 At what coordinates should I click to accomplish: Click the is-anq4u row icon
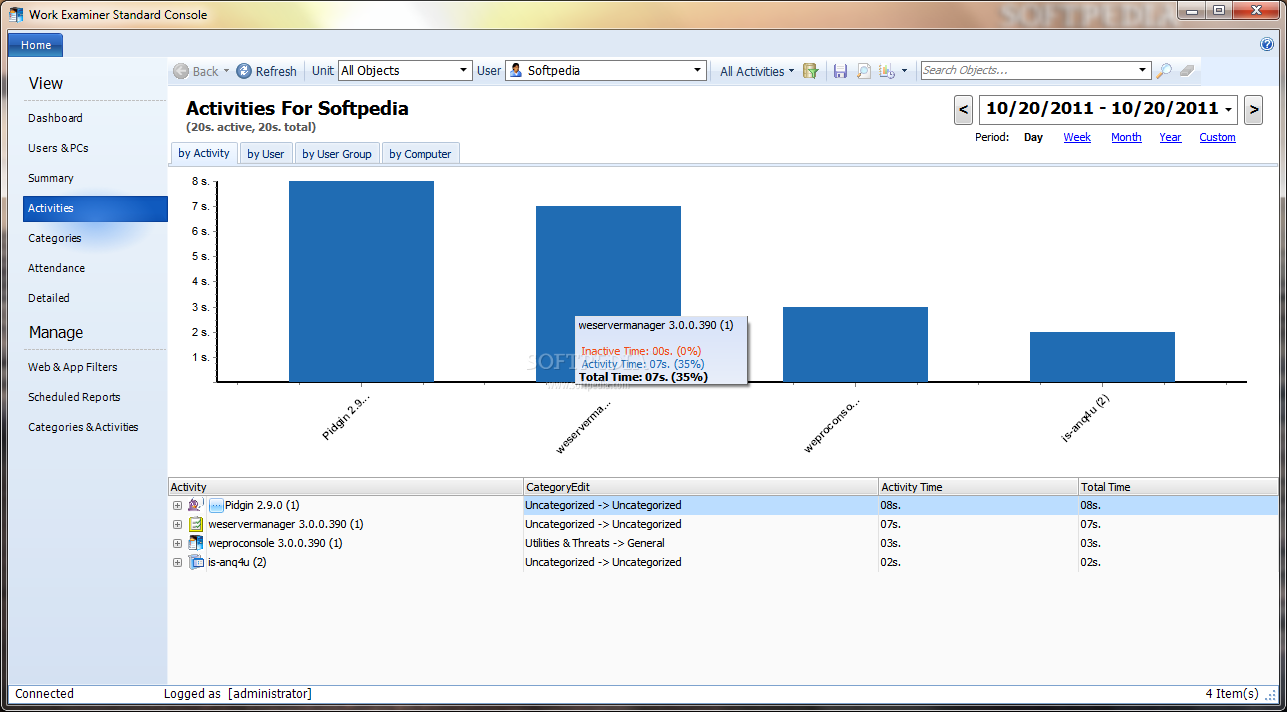[196, 562]
